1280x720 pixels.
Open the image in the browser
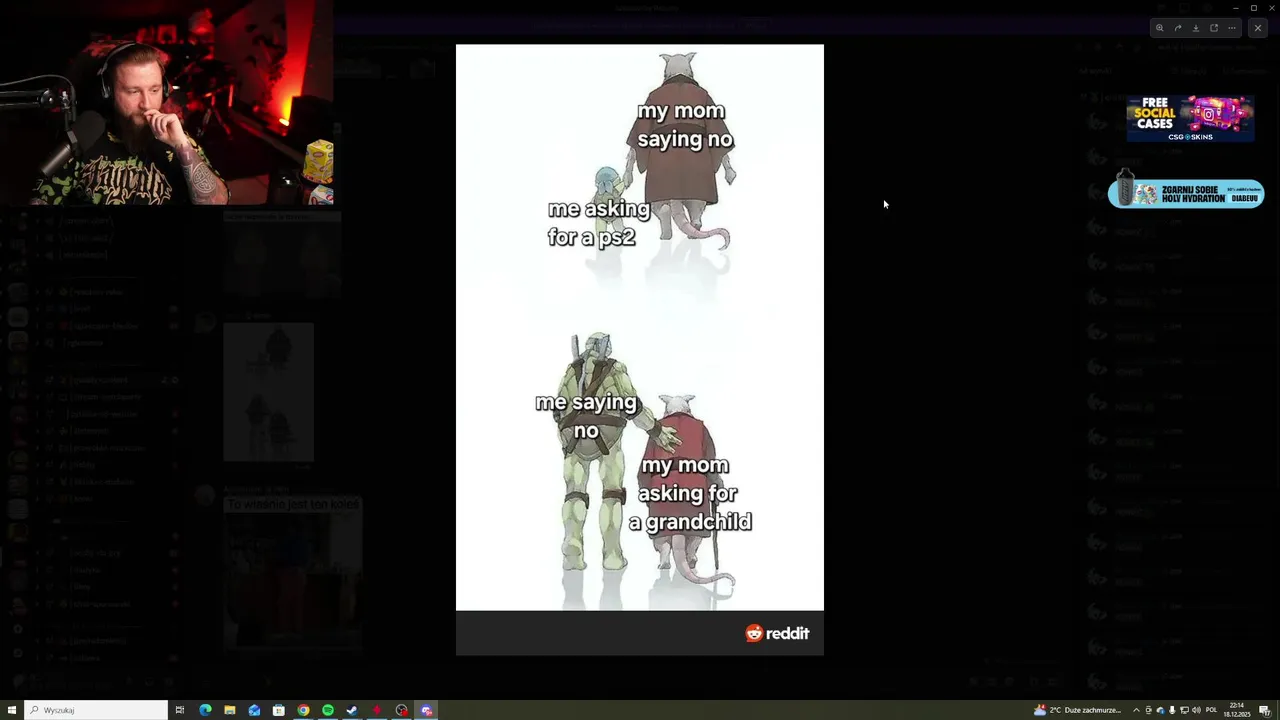(1214, 28)
